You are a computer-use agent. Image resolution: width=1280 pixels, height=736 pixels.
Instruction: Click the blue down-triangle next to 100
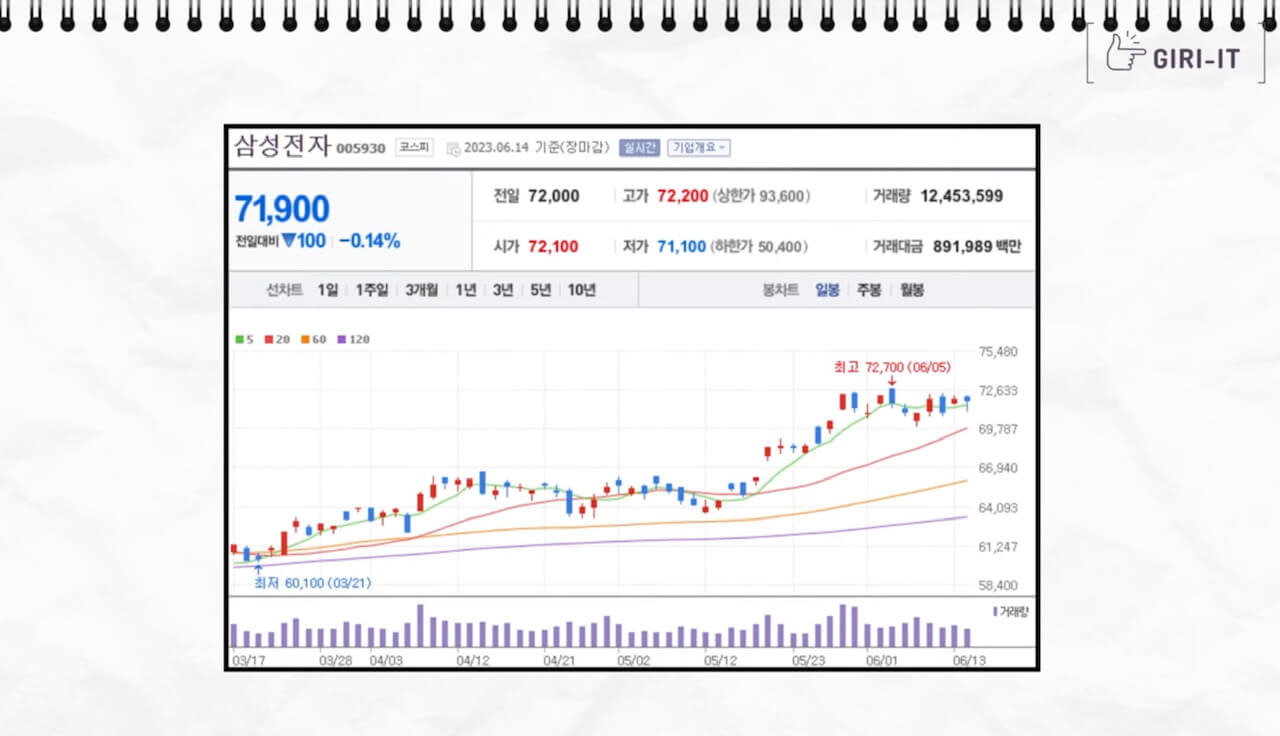(289, 241)
